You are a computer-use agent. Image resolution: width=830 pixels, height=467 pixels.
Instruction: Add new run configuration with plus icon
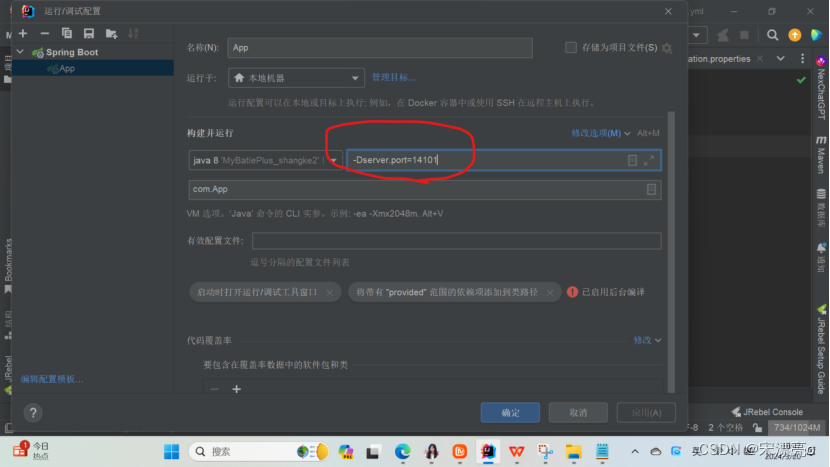[x=23, y=33]
